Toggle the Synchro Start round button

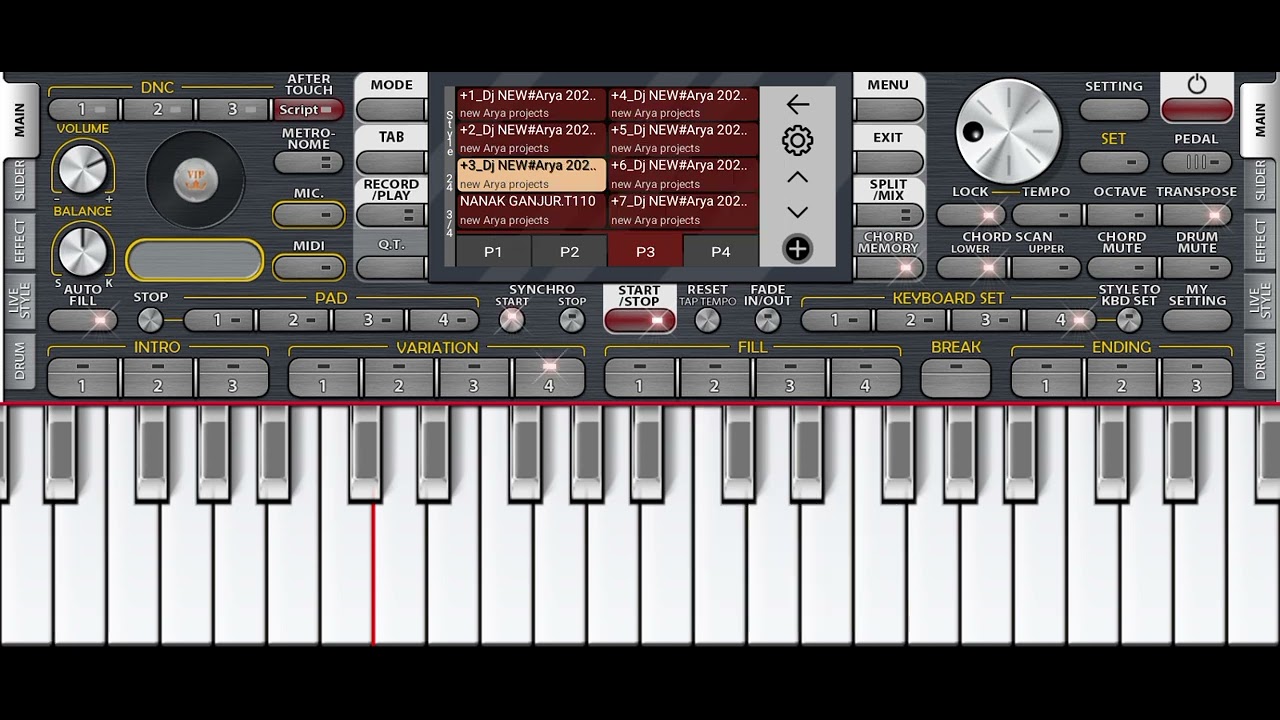click(x=511, y=320)
